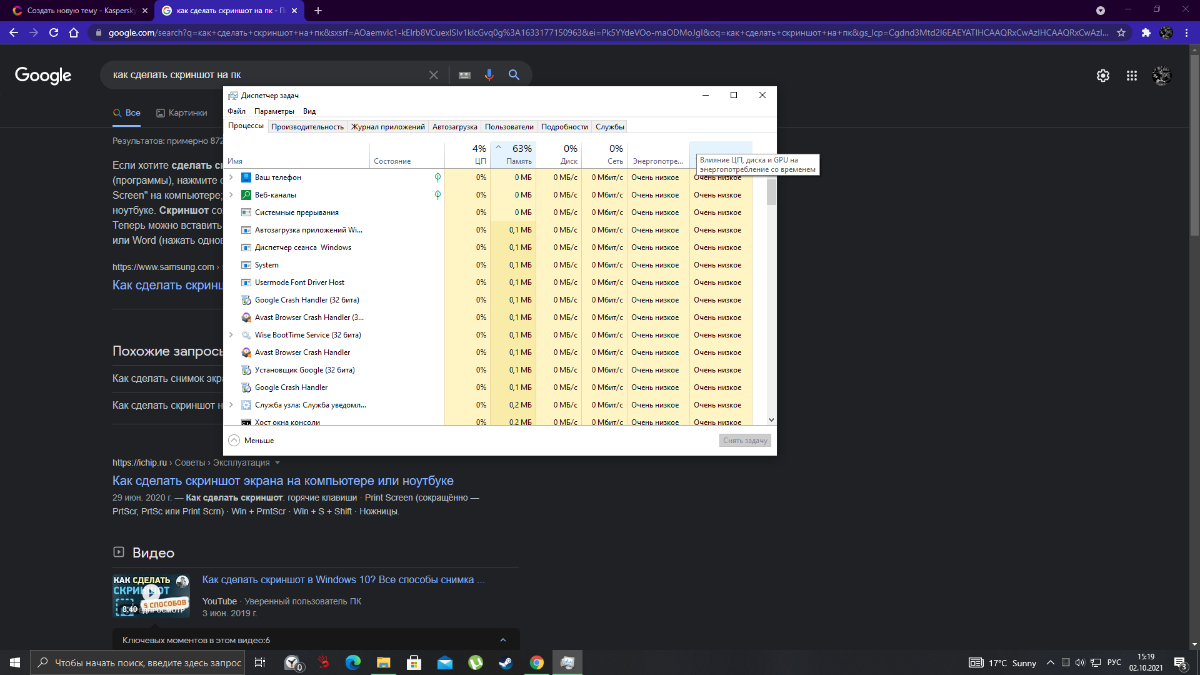The height and width of the screenshot is (675, 1200).
Task: Open Steam from the taskbar
Action: tap(506, 662)
